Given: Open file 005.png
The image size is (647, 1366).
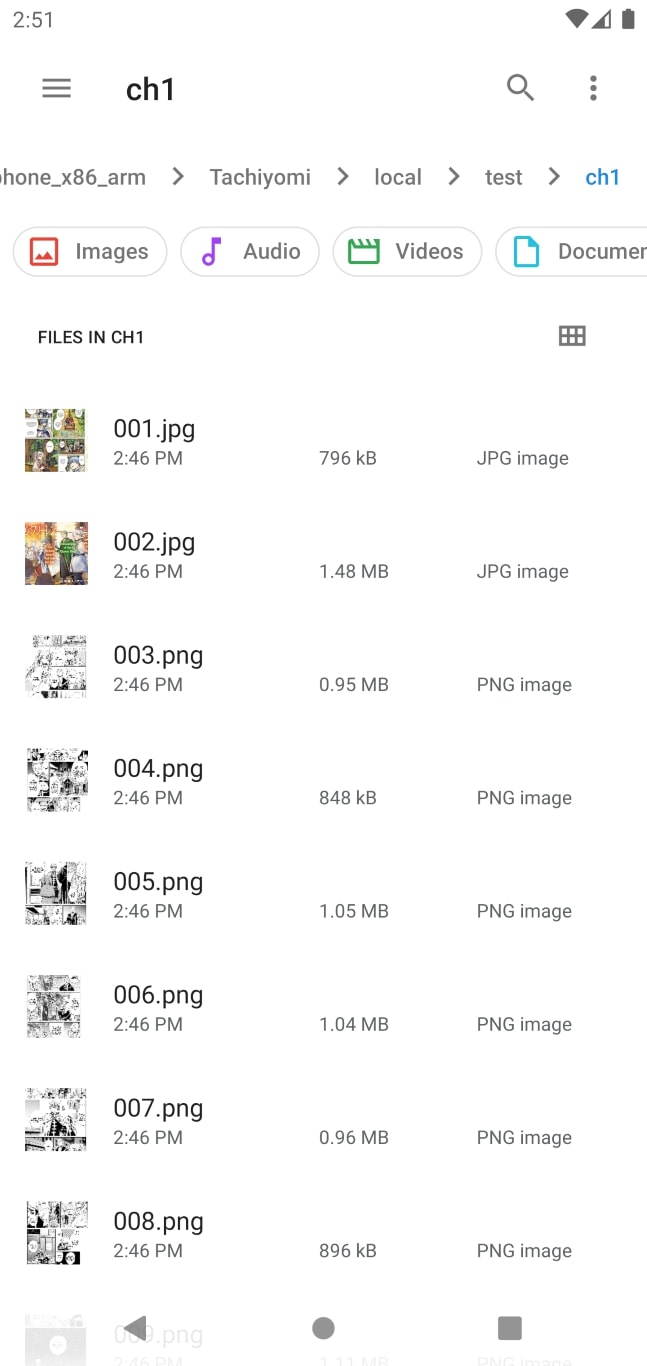Looking at the screenshot, I should click(158, 882).
